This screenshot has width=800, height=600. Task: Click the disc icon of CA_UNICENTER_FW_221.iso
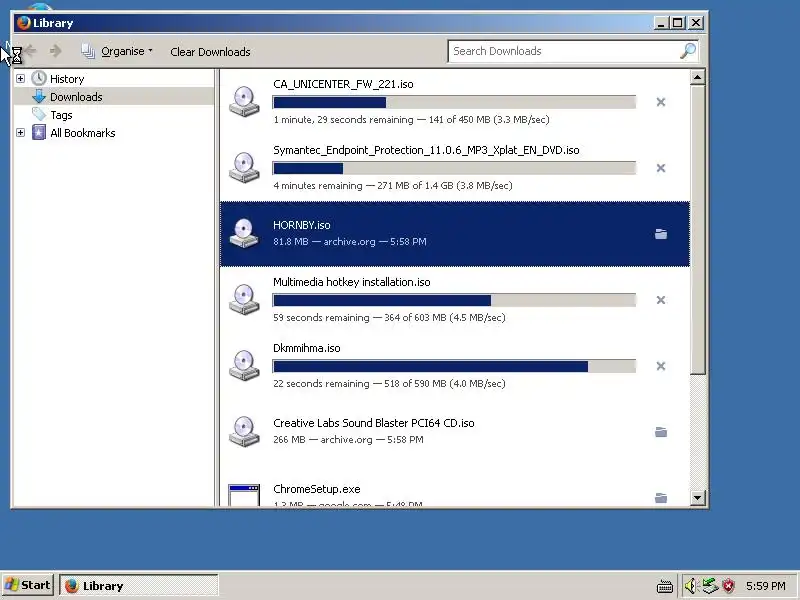coord(244,102)
